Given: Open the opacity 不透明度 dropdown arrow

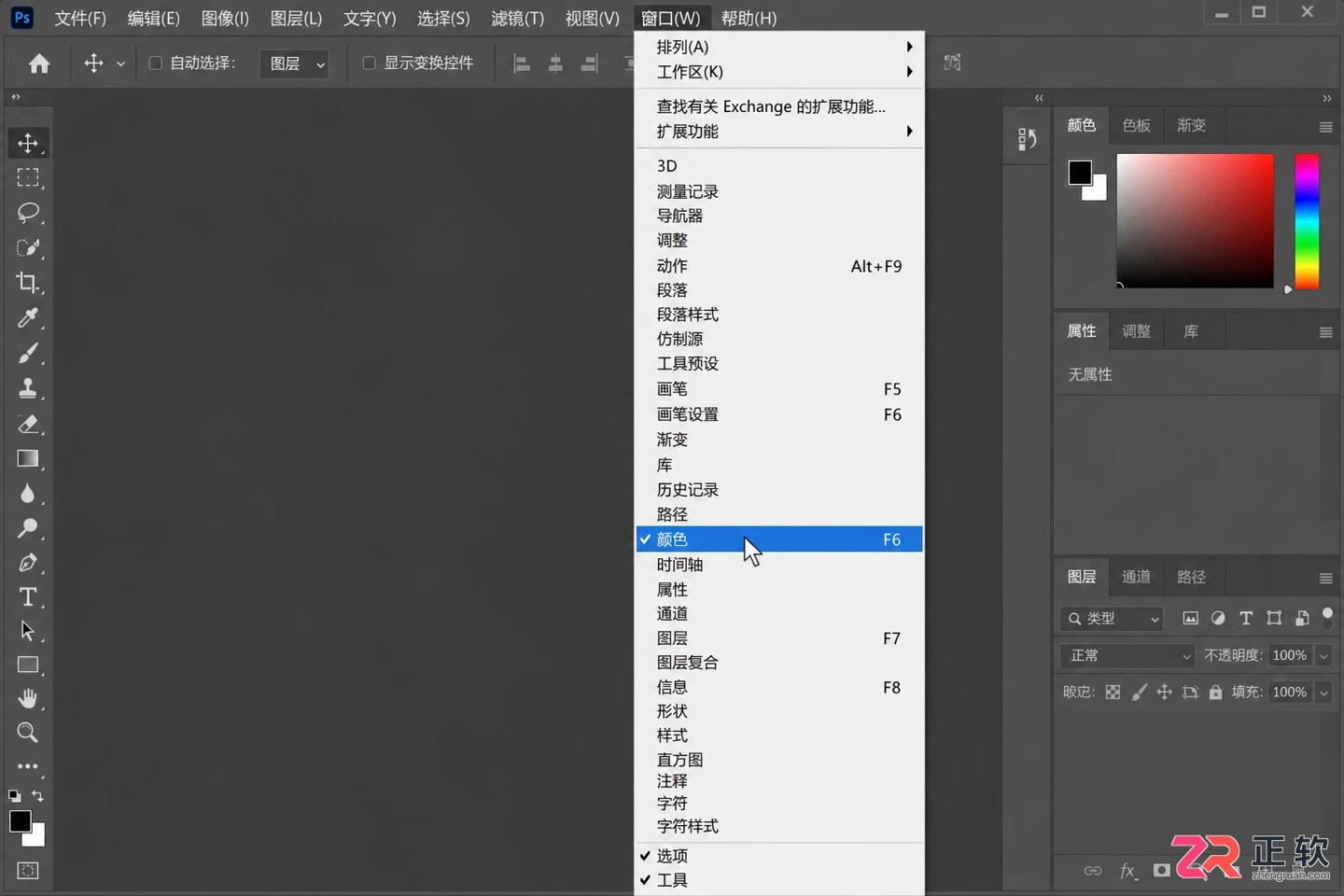Looking at the screenshot, I should click(1323, 656).
